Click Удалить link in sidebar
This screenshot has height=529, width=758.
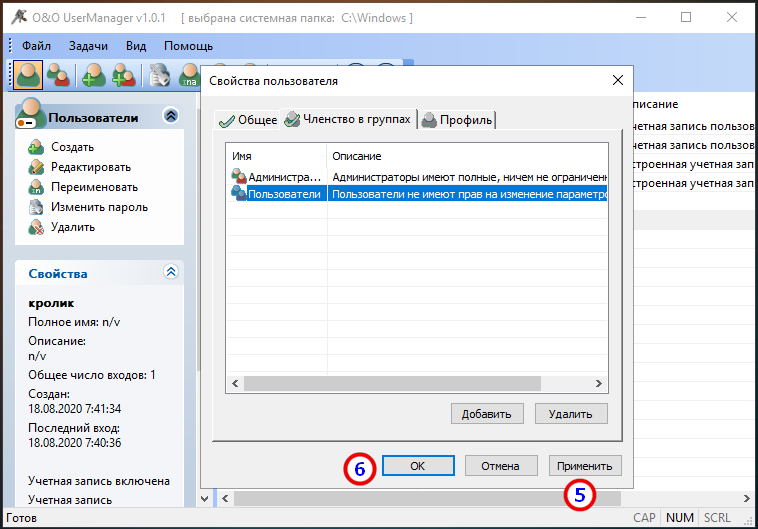click(73, 227)
